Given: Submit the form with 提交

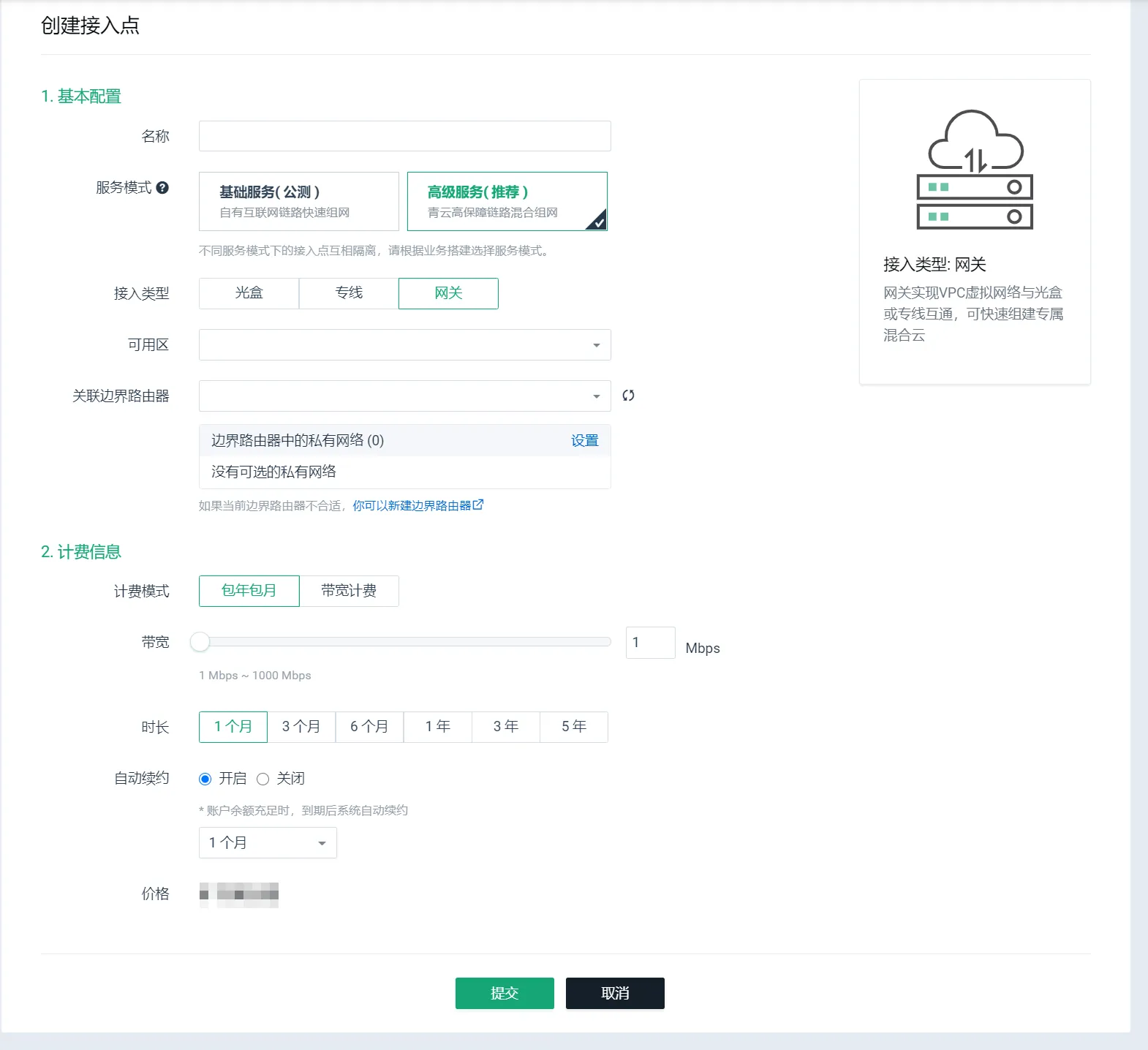Looking at the screenshot, I should tap(505, 993).
